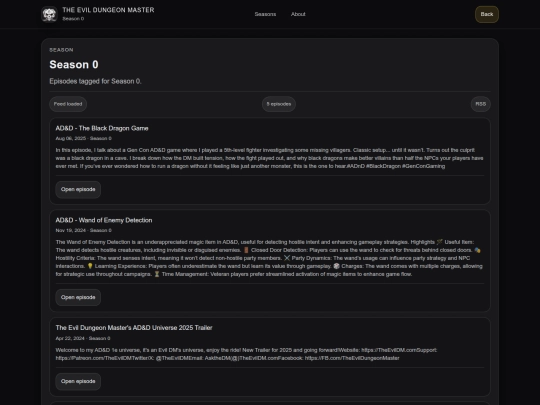
Task: Open episode for Wand of Enemy Detection
Action: tap(78, 297)
